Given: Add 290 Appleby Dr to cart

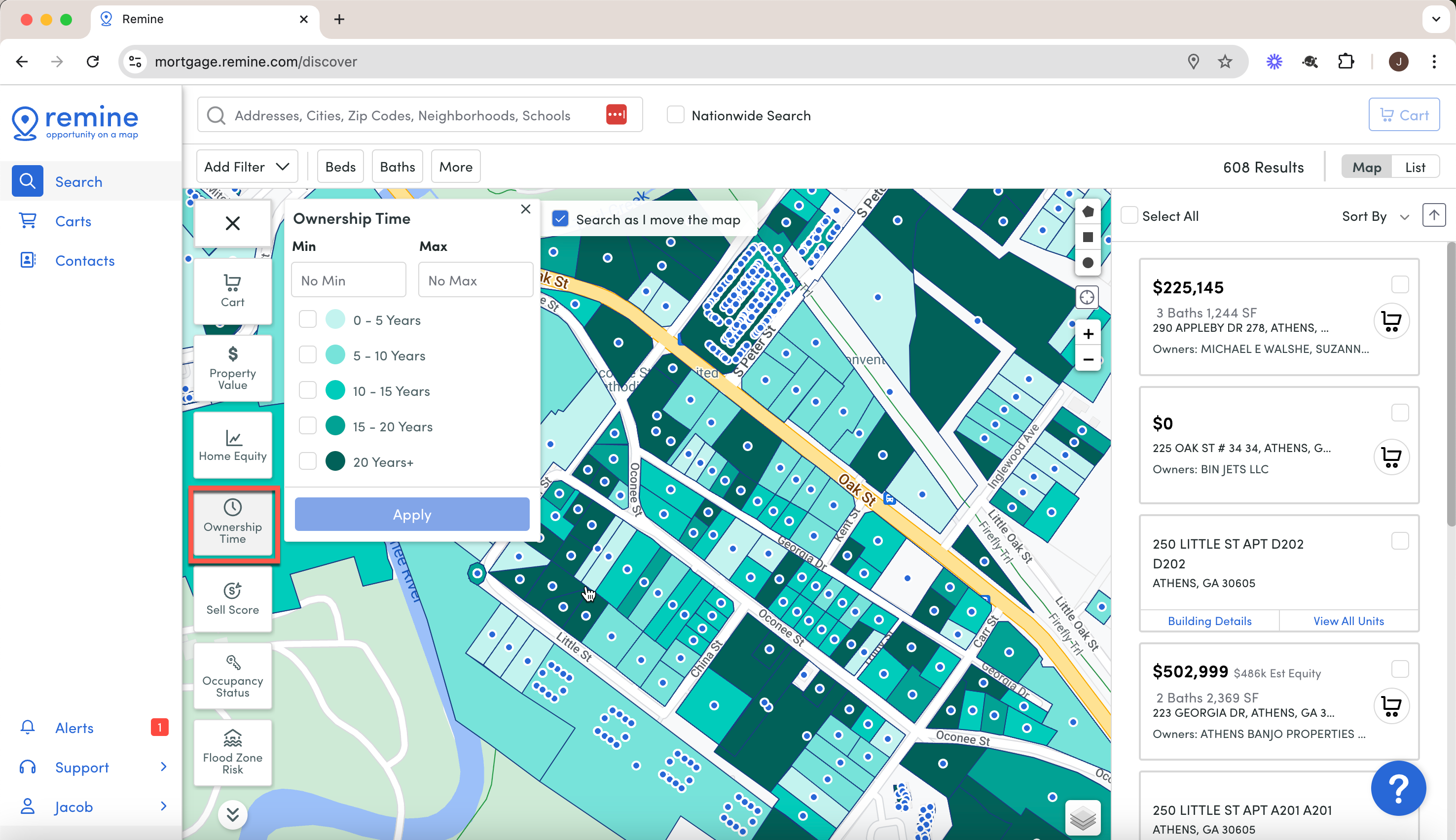Looking at the screenshot, I should pos(1391,321).
